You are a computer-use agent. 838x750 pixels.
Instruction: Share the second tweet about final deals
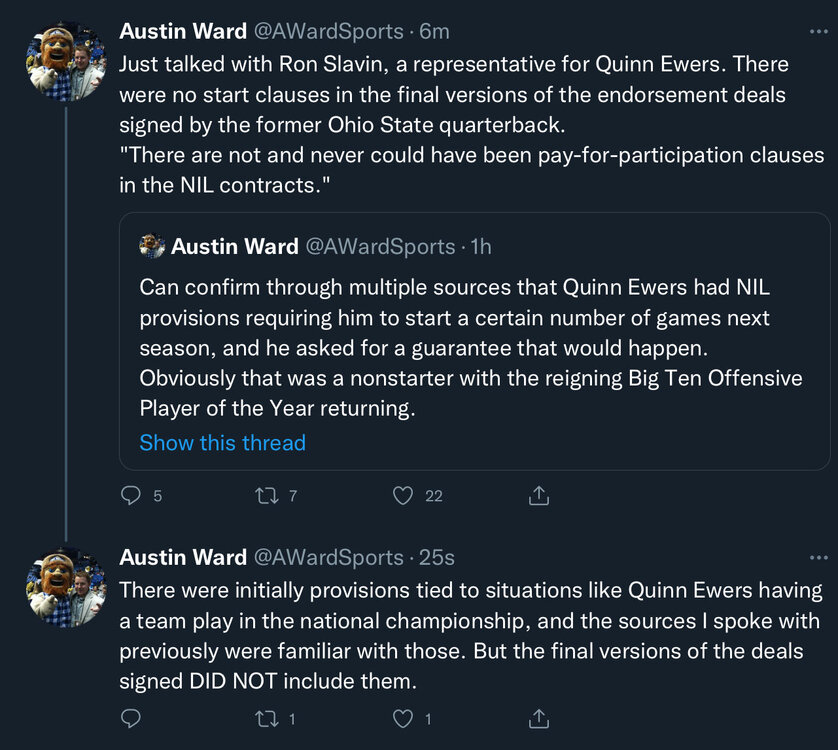538,718
